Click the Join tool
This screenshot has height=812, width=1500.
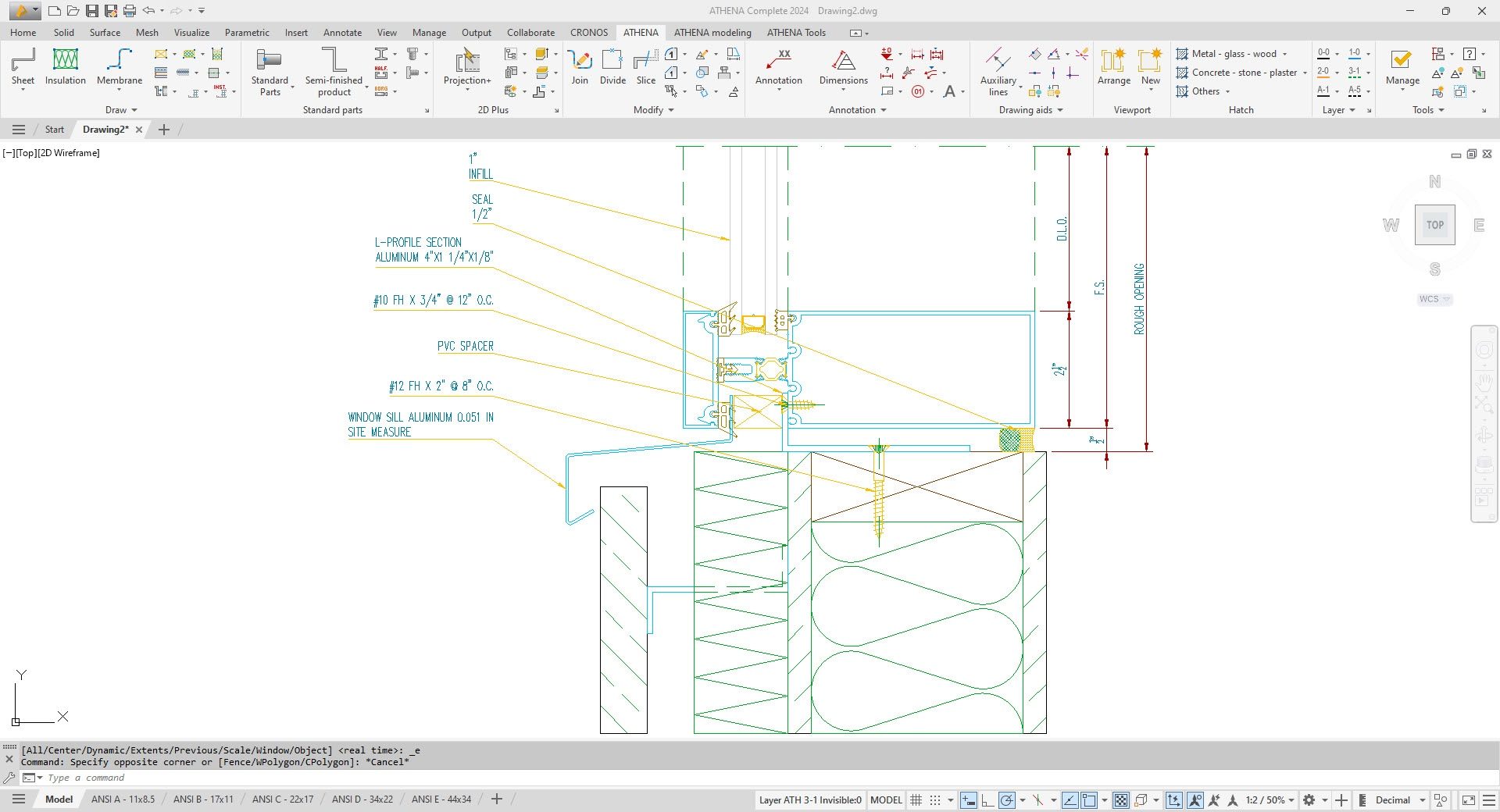click(x=580, y=66)
